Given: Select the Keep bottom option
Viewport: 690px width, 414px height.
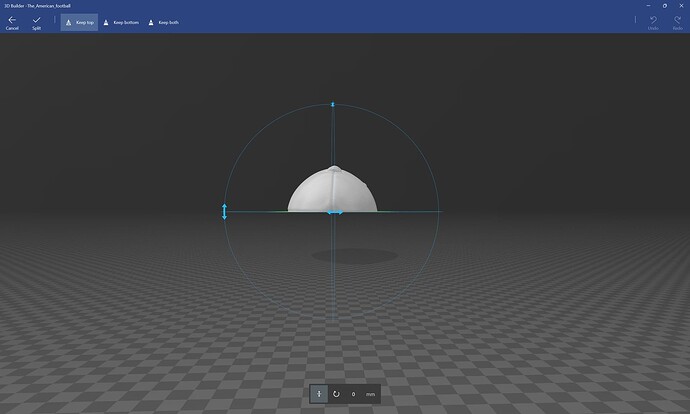Looking at the screenshot, I should (121, 22).
